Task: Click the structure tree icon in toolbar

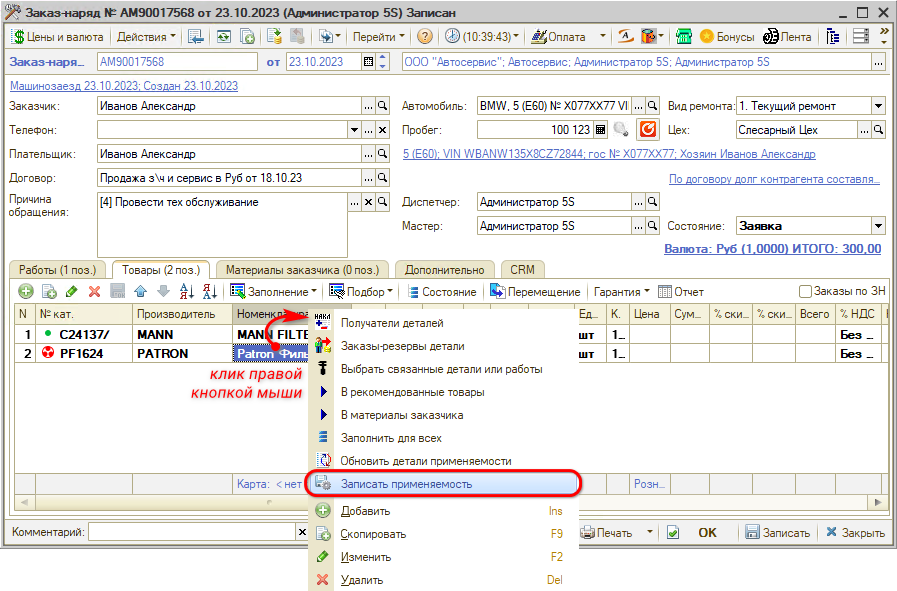Action: pos(833,37)
